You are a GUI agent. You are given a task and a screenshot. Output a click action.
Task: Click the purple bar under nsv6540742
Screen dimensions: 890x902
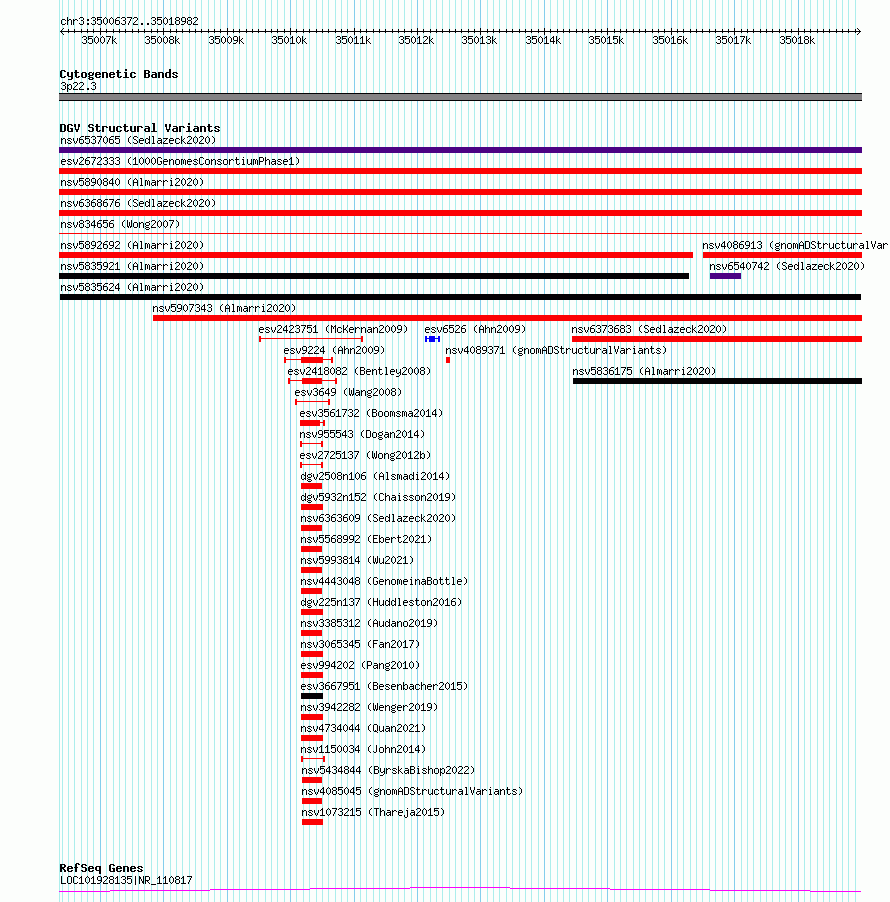click(725, 276)
